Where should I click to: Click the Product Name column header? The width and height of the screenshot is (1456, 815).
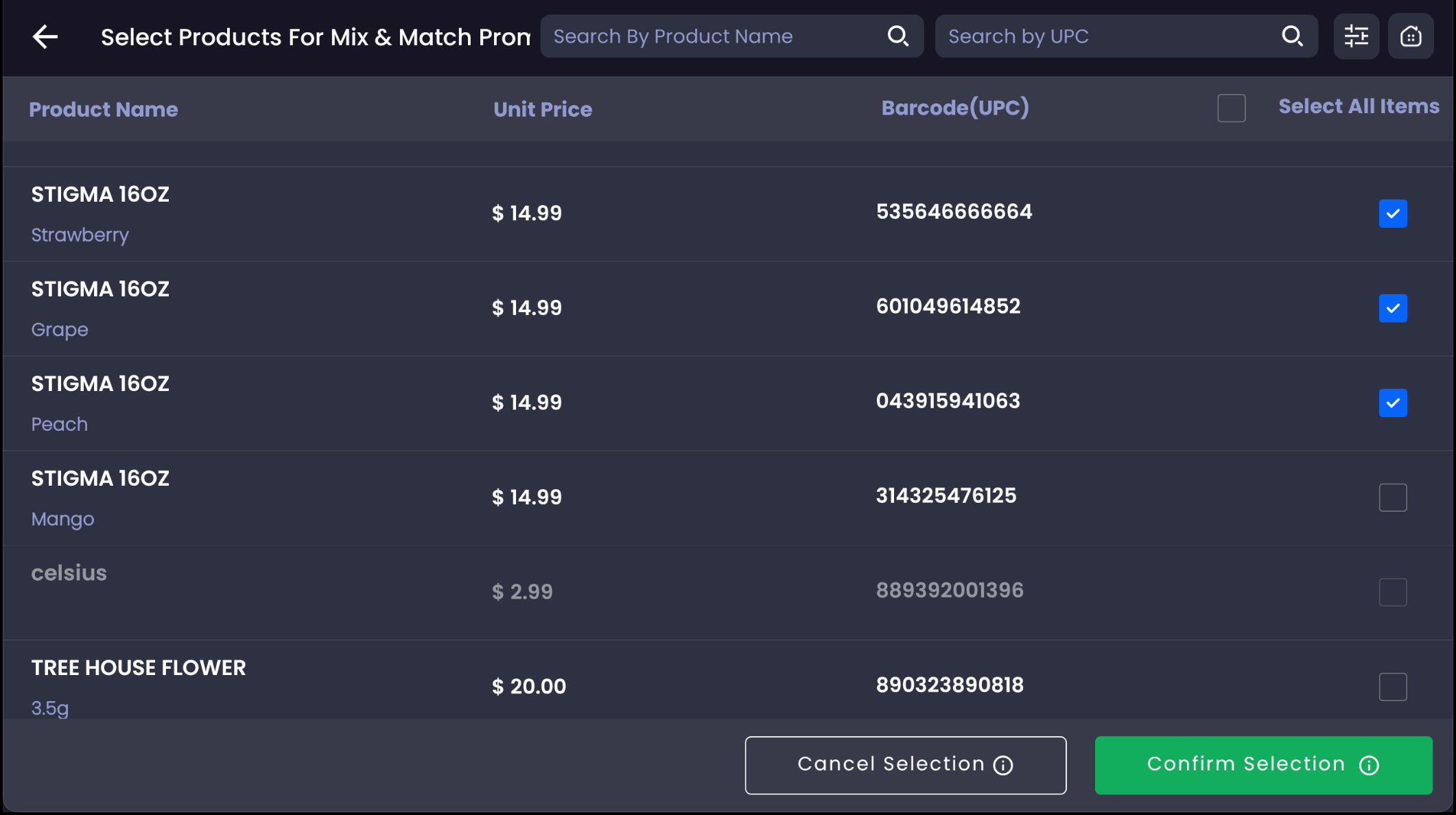click(x=104, y=109)
